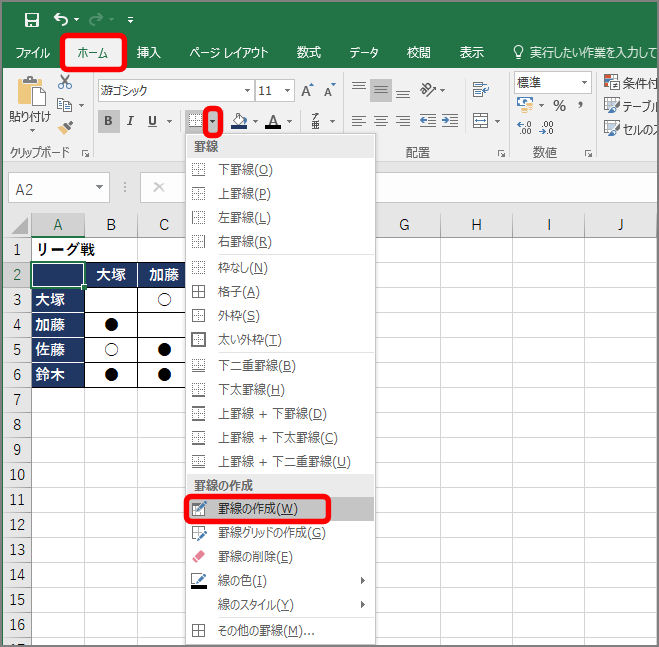The height and width of the screenshot is (647, 659).
Task: Click the wrap text icon
Action: coord(480,90)
